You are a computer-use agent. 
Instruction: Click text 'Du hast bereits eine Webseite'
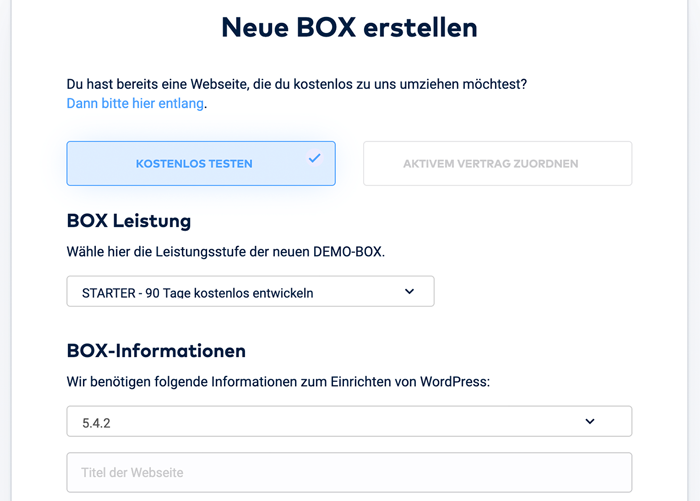(x=156, y=84)
